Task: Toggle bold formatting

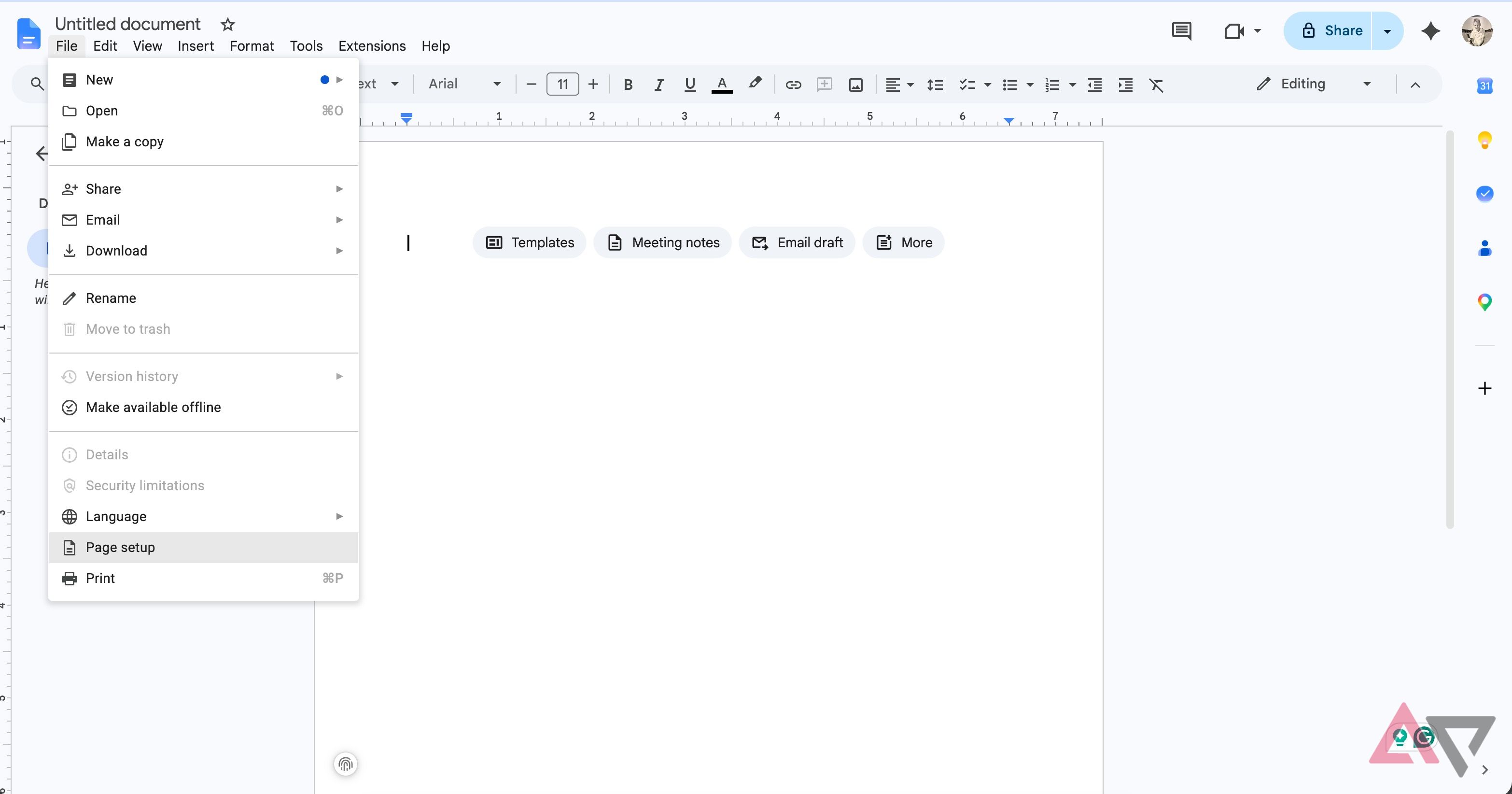Action: click(628, 85)
